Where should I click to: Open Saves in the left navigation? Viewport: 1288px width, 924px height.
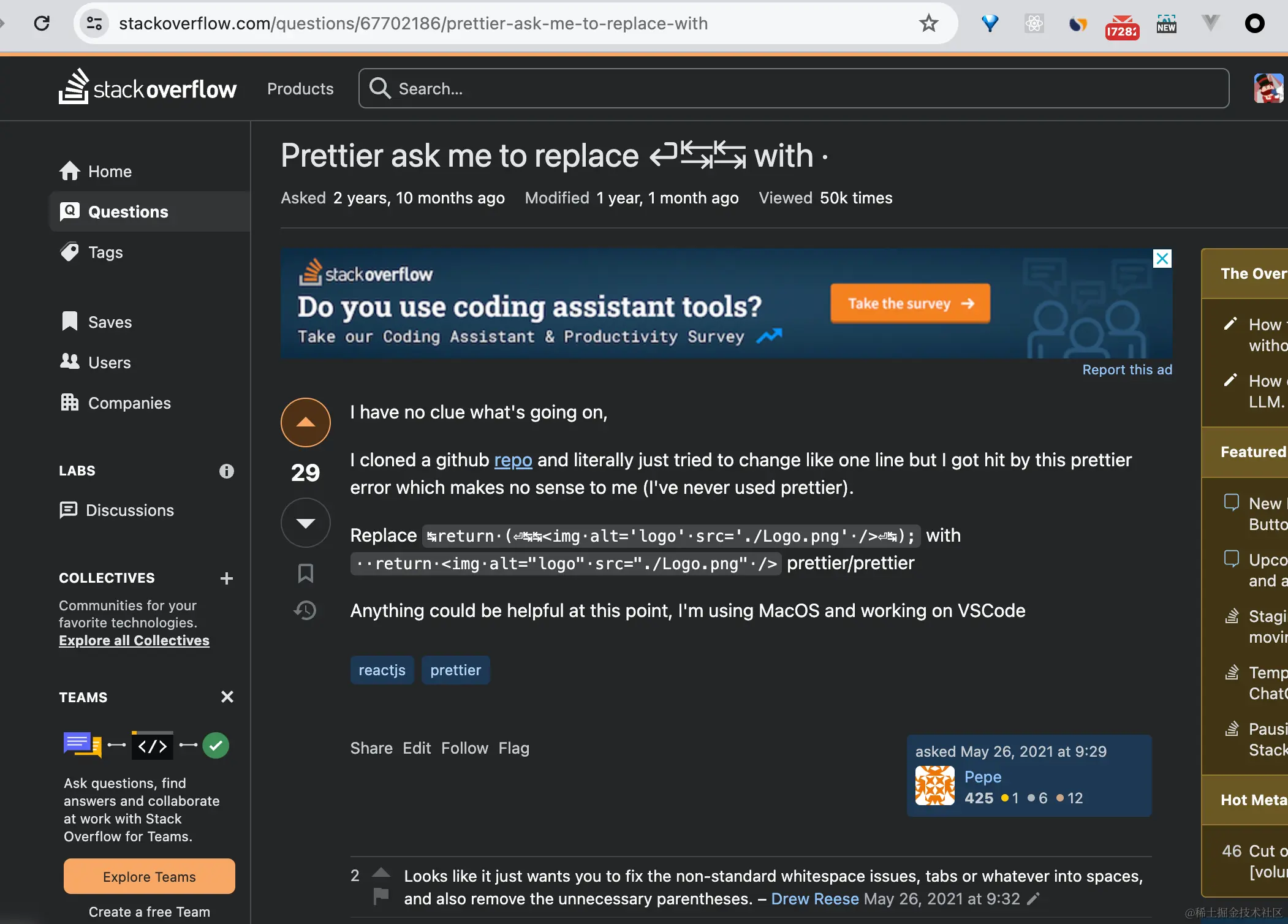(x=110, y=322)
